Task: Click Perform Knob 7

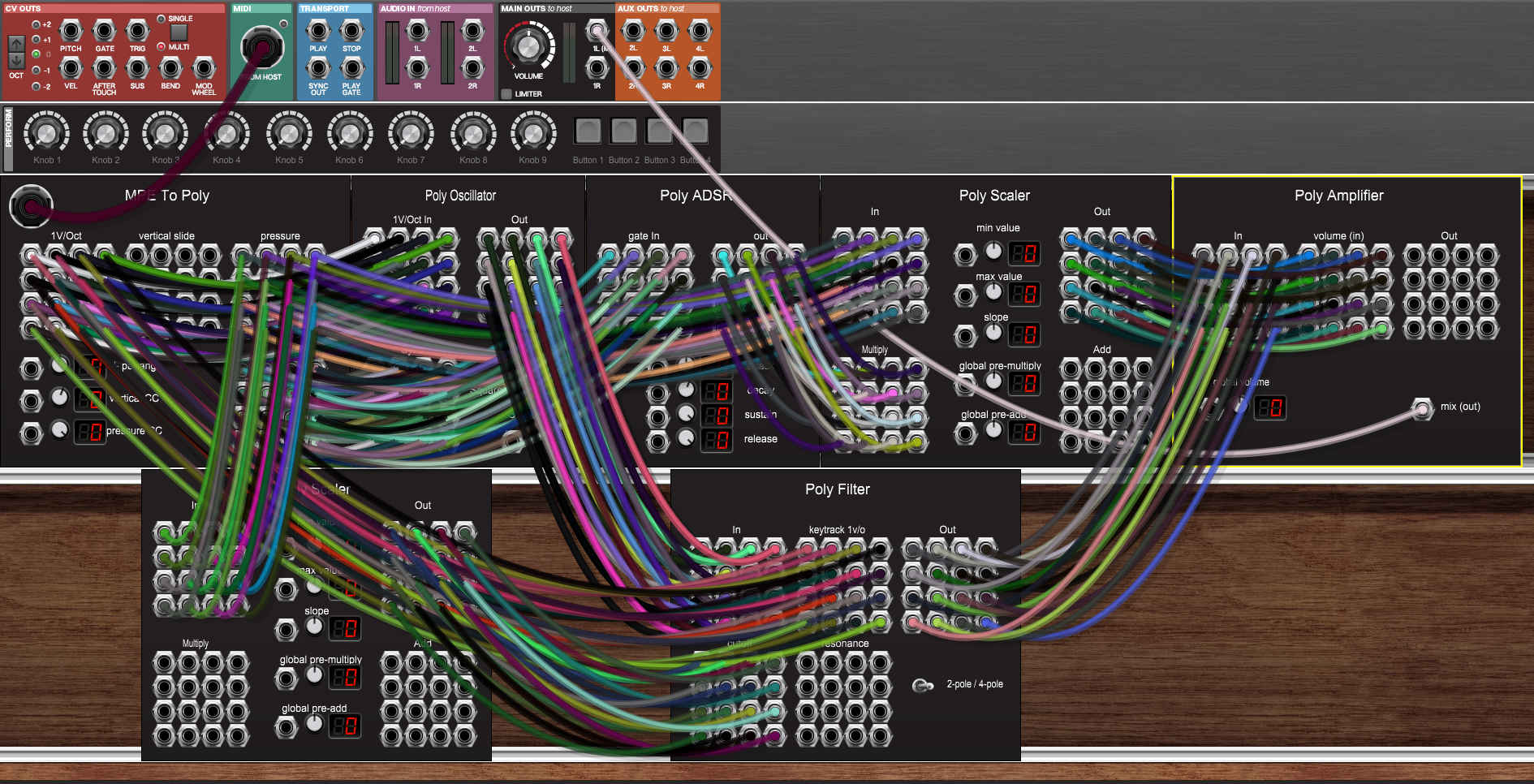Action: click(x=411, y=132)
